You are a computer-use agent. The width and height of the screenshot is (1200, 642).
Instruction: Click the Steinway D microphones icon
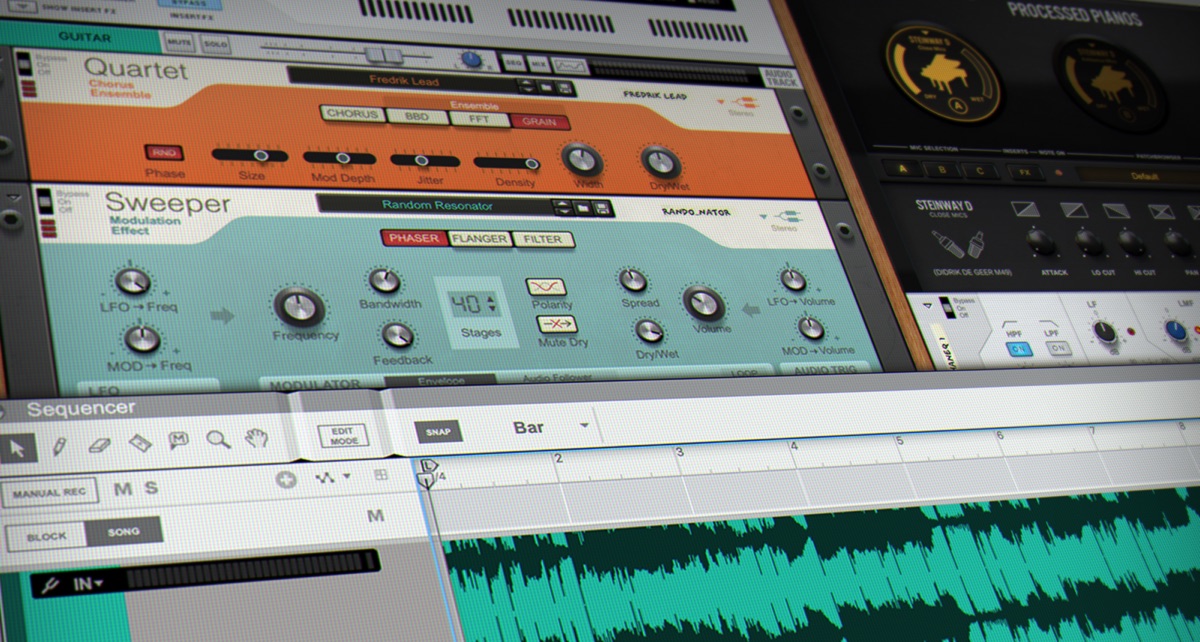coord(959,244)
